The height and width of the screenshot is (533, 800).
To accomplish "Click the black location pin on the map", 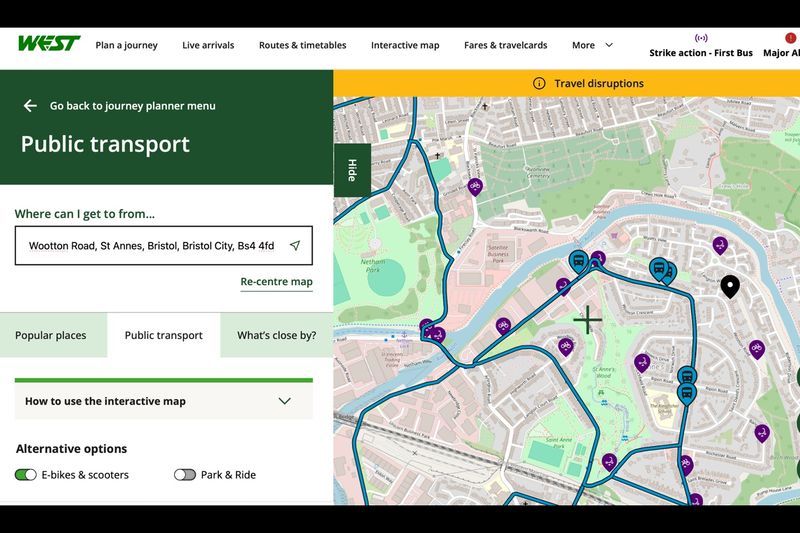I will pos(730,287).
